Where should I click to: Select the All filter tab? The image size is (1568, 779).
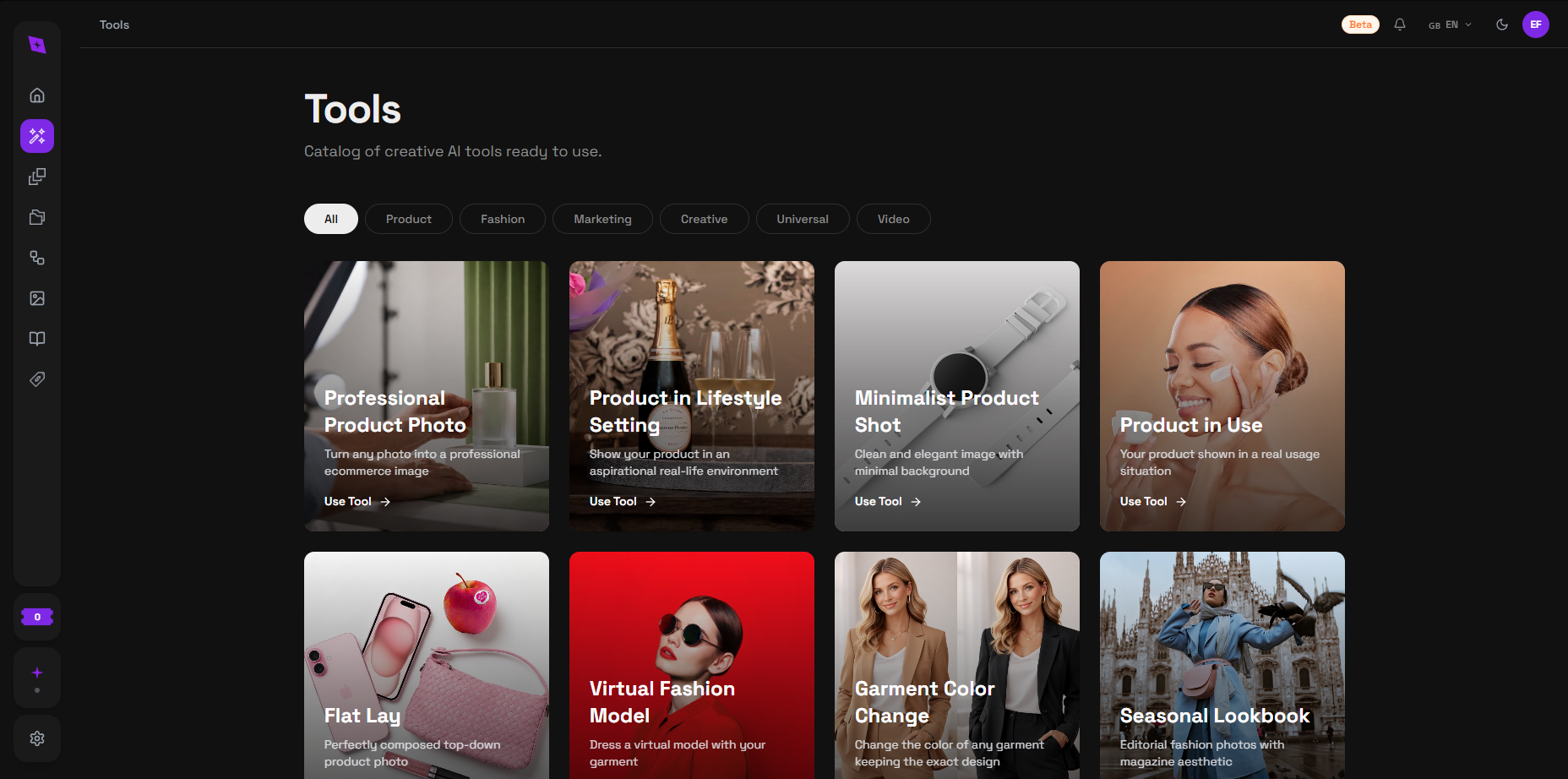coord(331,219)
